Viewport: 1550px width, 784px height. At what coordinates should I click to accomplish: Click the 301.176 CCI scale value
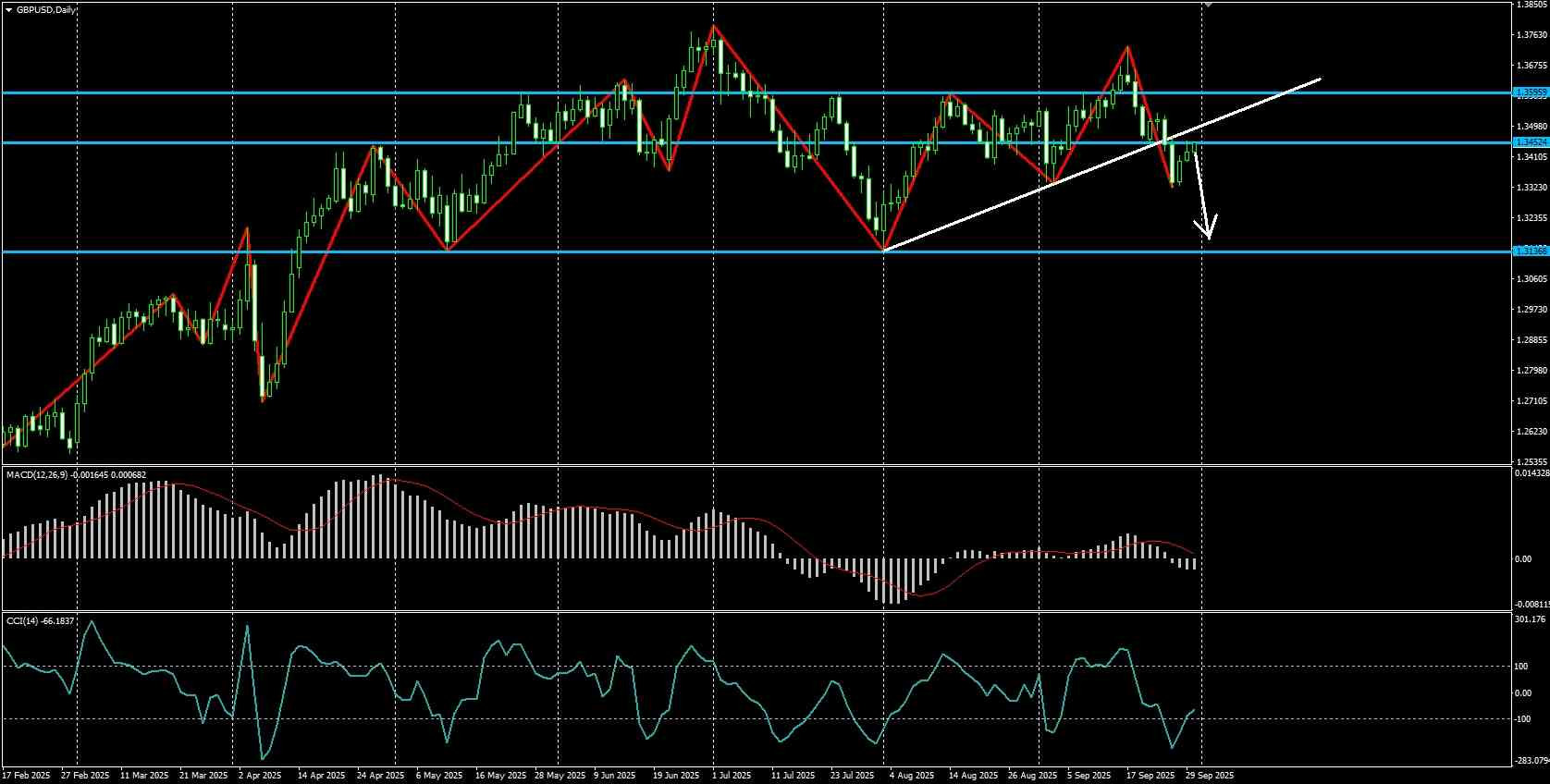[1532, 619]
